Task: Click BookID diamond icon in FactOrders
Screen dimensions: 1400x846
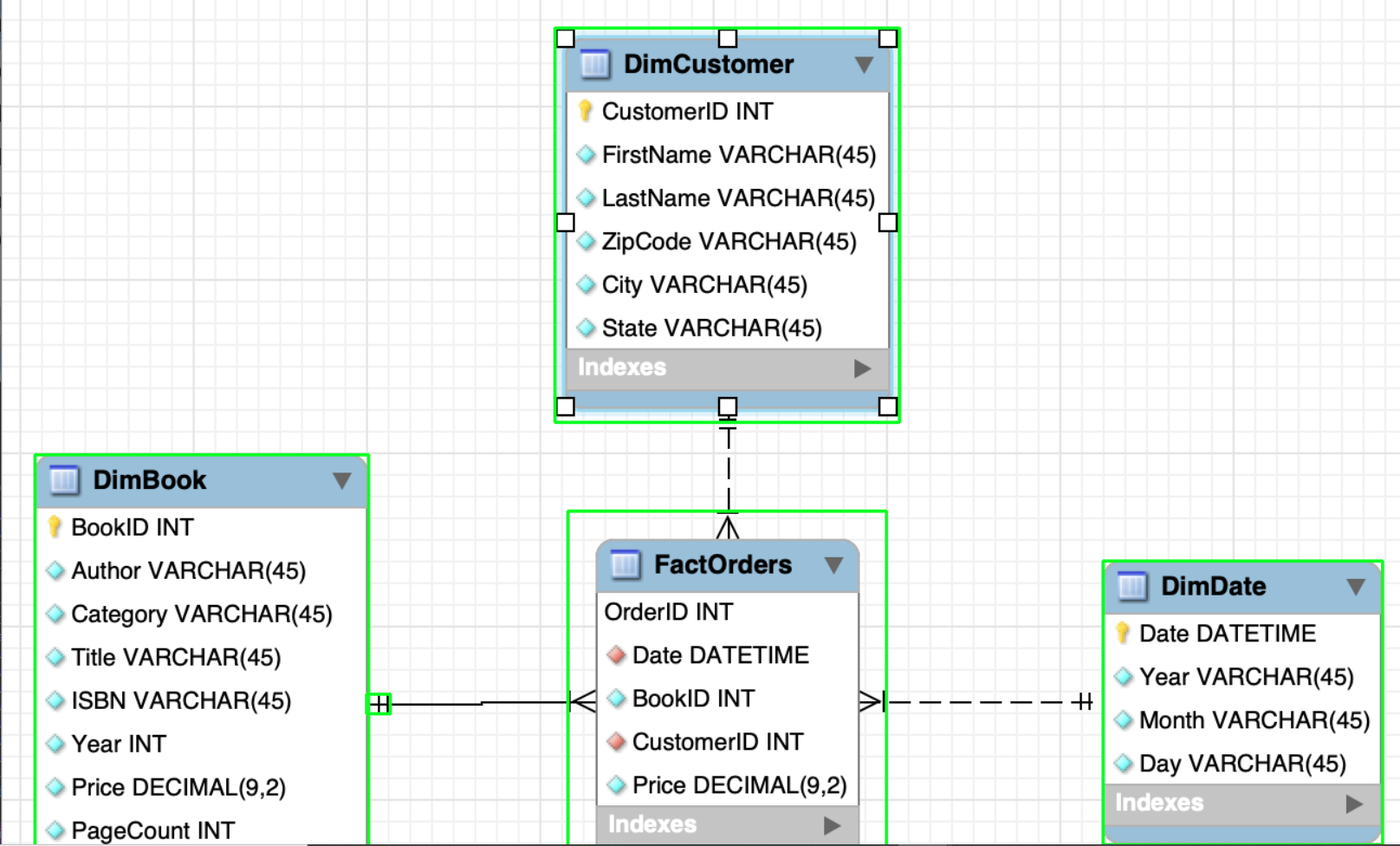Action: pyautogui.click(x=617, y=699)
